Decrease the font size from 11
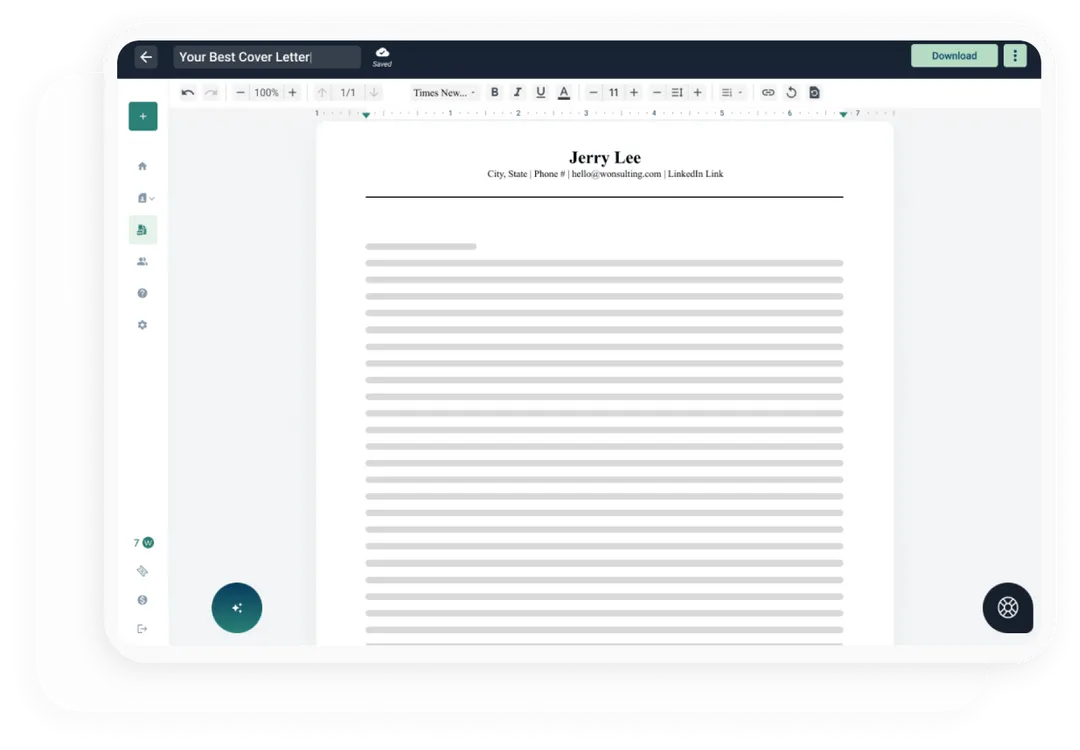Viewport: 1080px width, 750px height. [593, 92]
